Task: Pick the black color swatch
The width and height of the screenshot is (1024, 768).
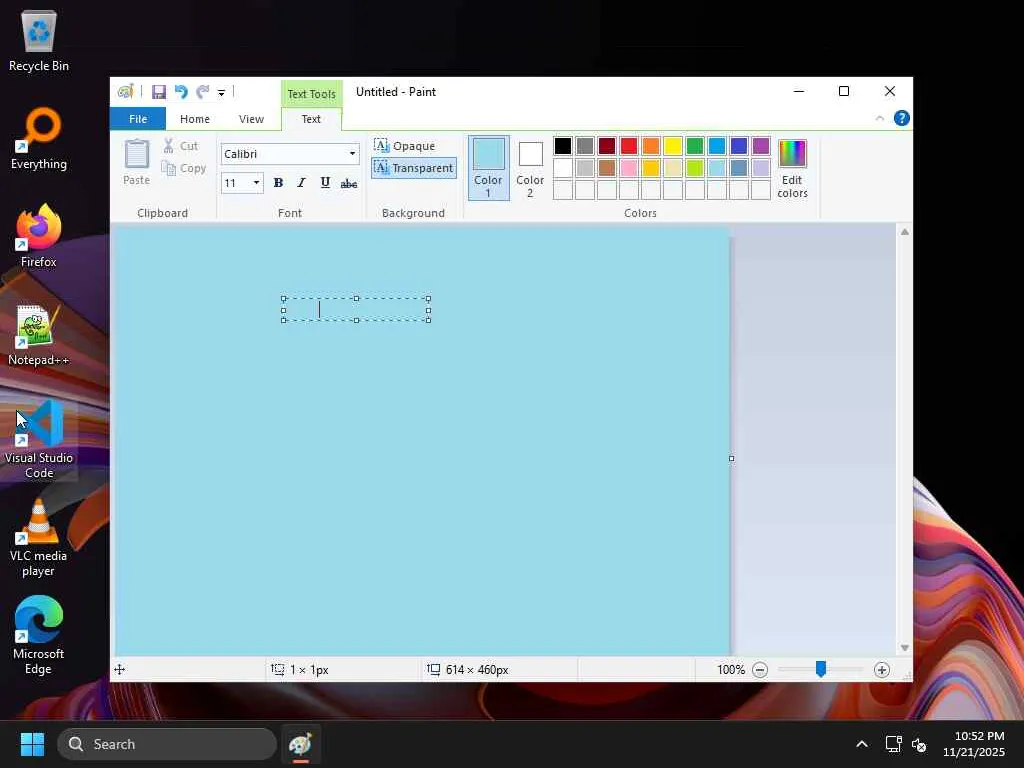Action: (x=562, y=146)
